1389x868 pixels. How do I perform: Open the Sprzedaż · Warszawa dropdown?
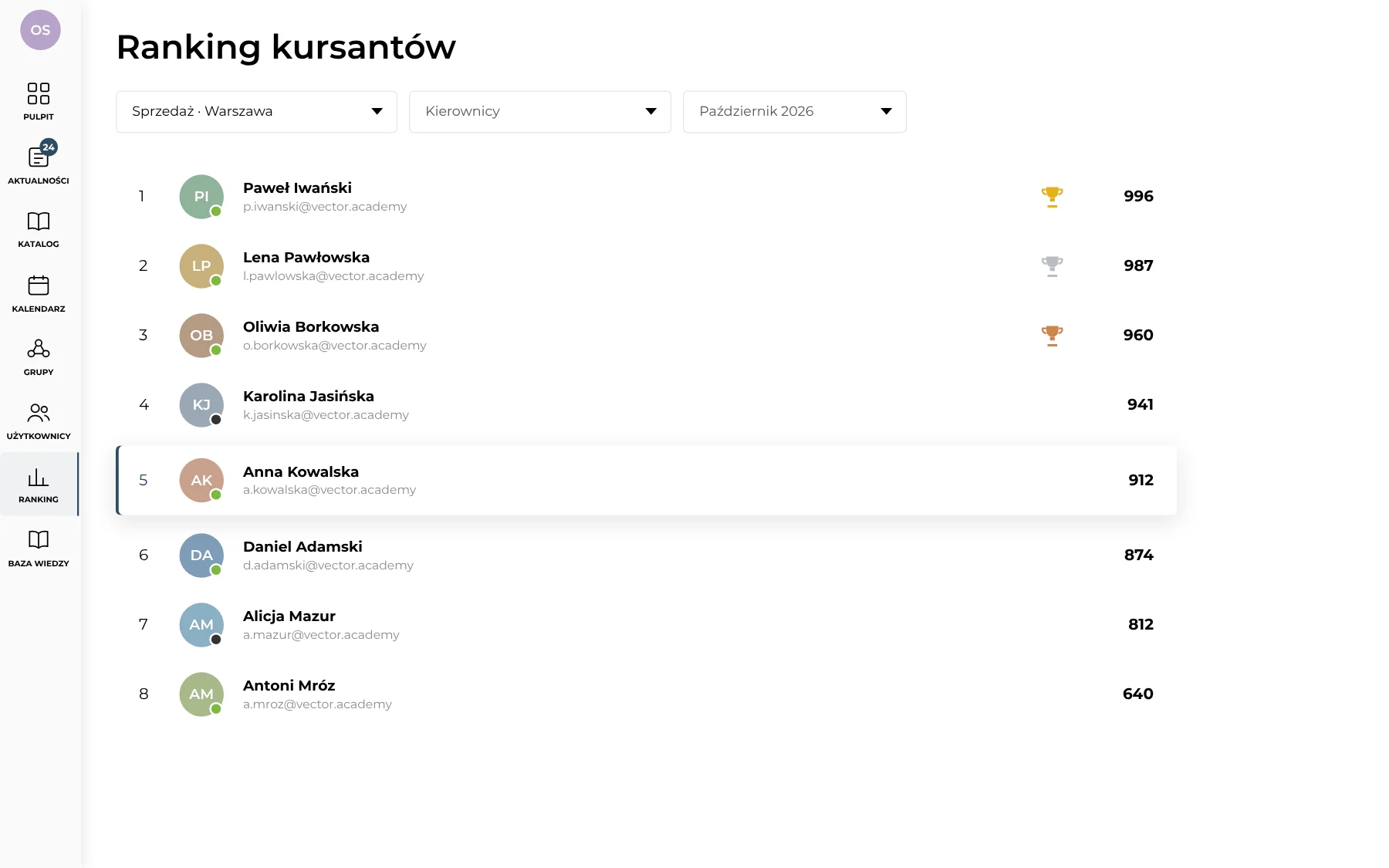[256, 112]
